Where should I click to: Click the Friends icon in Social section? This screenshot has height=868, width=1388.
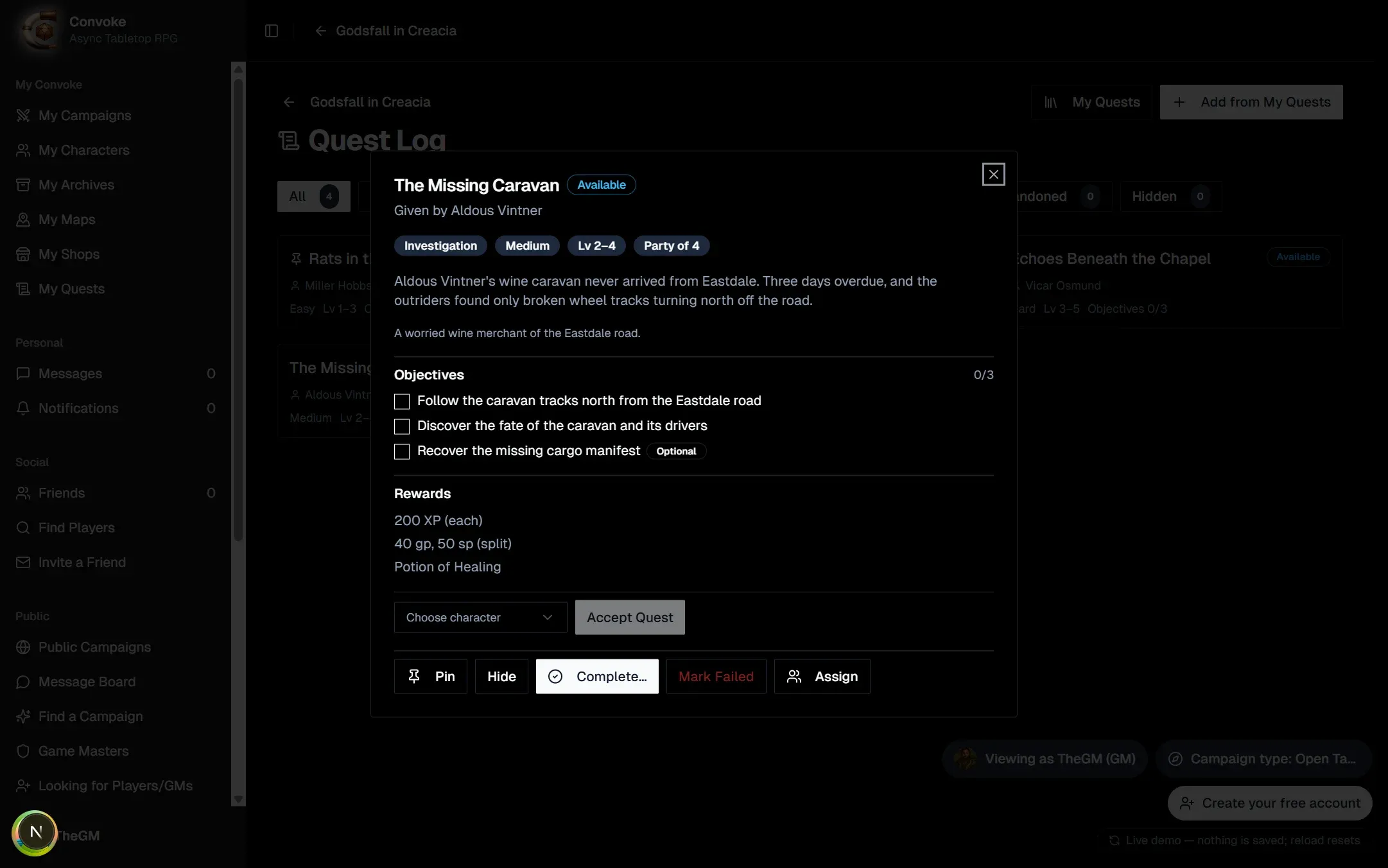tap(23, 493)
